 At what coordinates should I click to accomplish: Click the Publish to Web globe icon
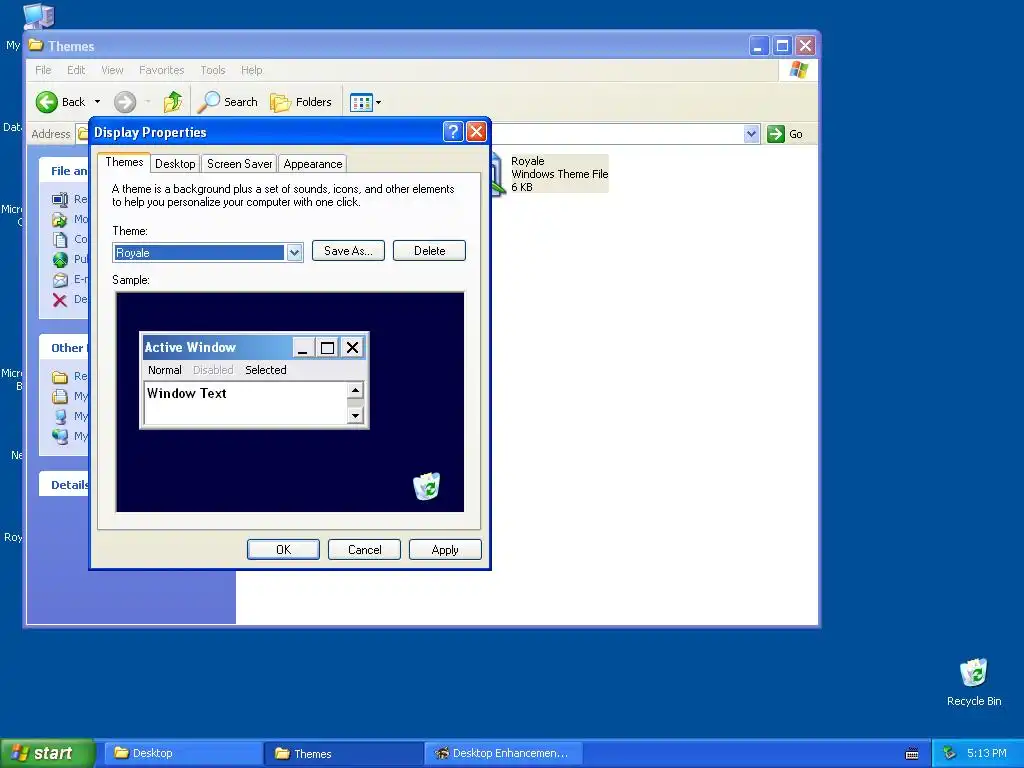[x=60, y=260]
